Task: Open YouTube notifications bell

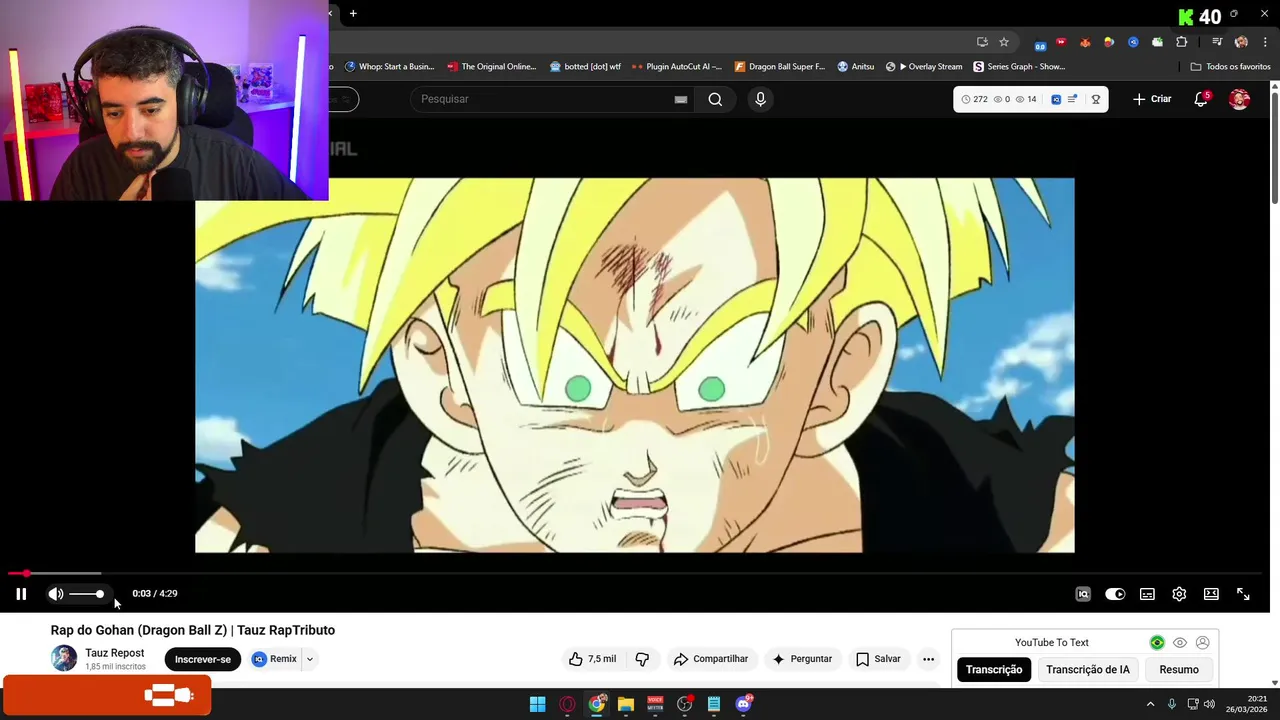Action: click(x=1201, y=99)
